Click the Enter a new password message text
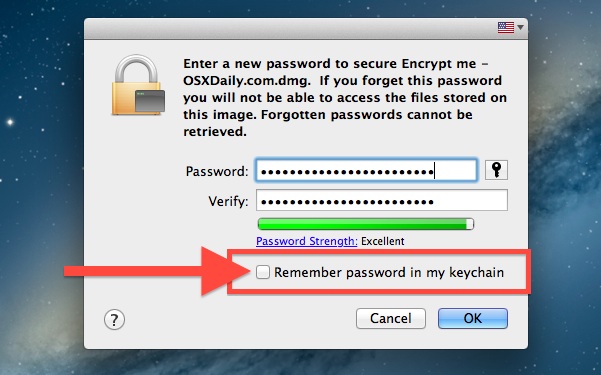601x375 pixels. click(345, 97)
